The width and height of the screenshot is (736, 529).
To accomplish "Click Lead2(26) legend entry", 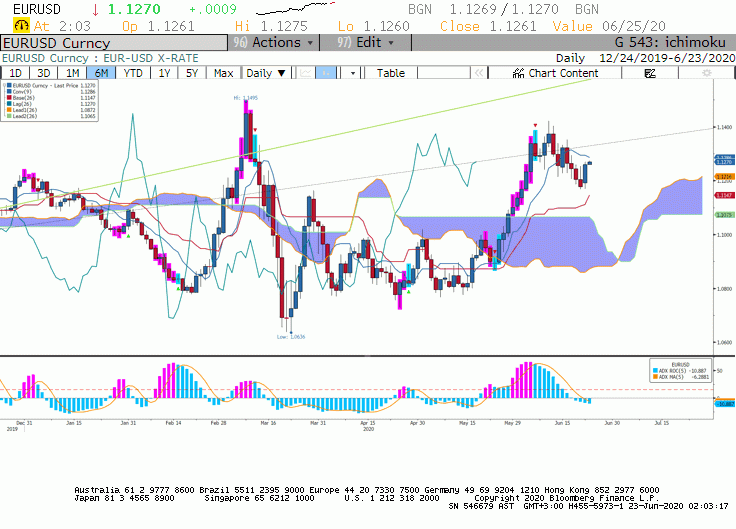I will (51, 116).
